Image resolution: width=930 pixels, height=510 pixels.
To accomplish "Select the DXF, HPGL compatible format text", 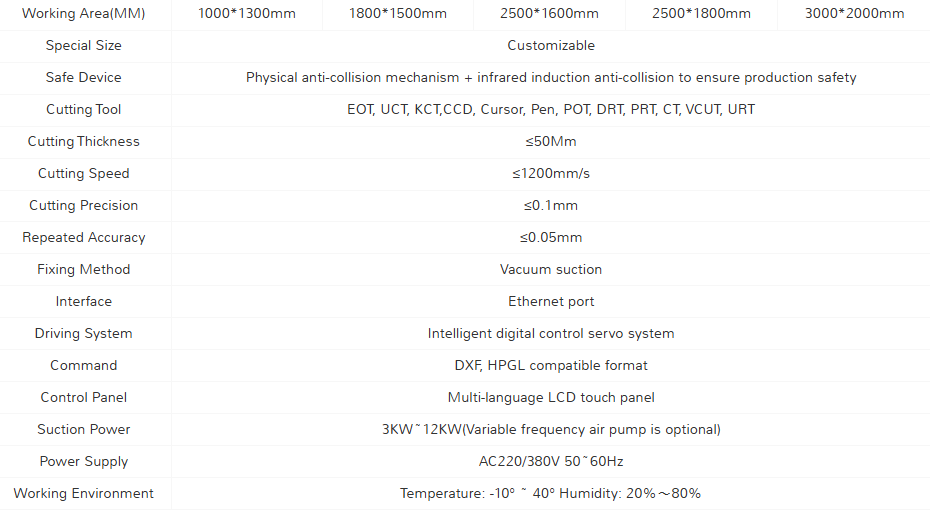I will (551, 365).
